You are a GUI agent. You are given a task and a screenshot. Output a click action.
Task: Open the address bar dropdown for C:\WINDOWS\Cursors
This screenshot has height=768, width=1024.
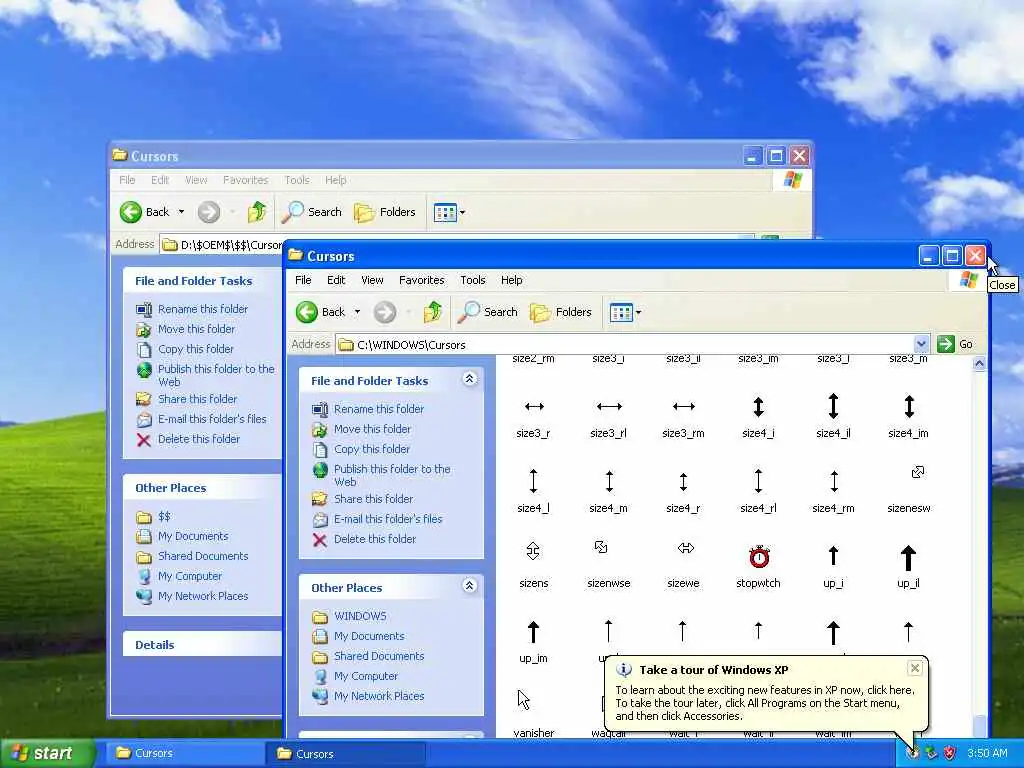point(921,344)
